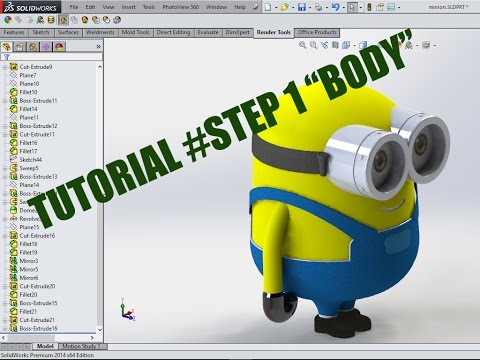Open the PropertyManager panel tab
Viewport: 480px width, 360px height.
(x=20, y=47)
